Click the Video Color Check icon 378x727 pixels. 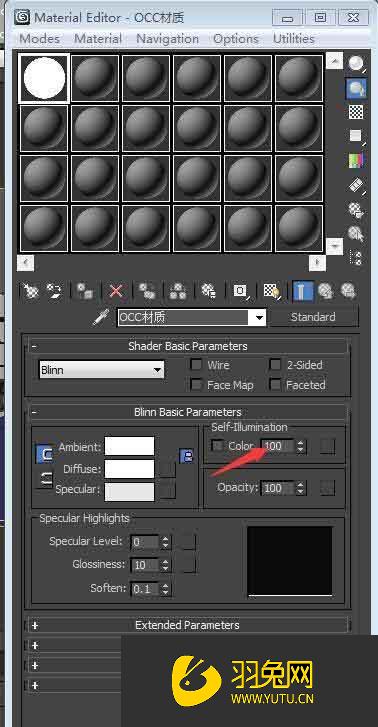[x=357, y=160]
